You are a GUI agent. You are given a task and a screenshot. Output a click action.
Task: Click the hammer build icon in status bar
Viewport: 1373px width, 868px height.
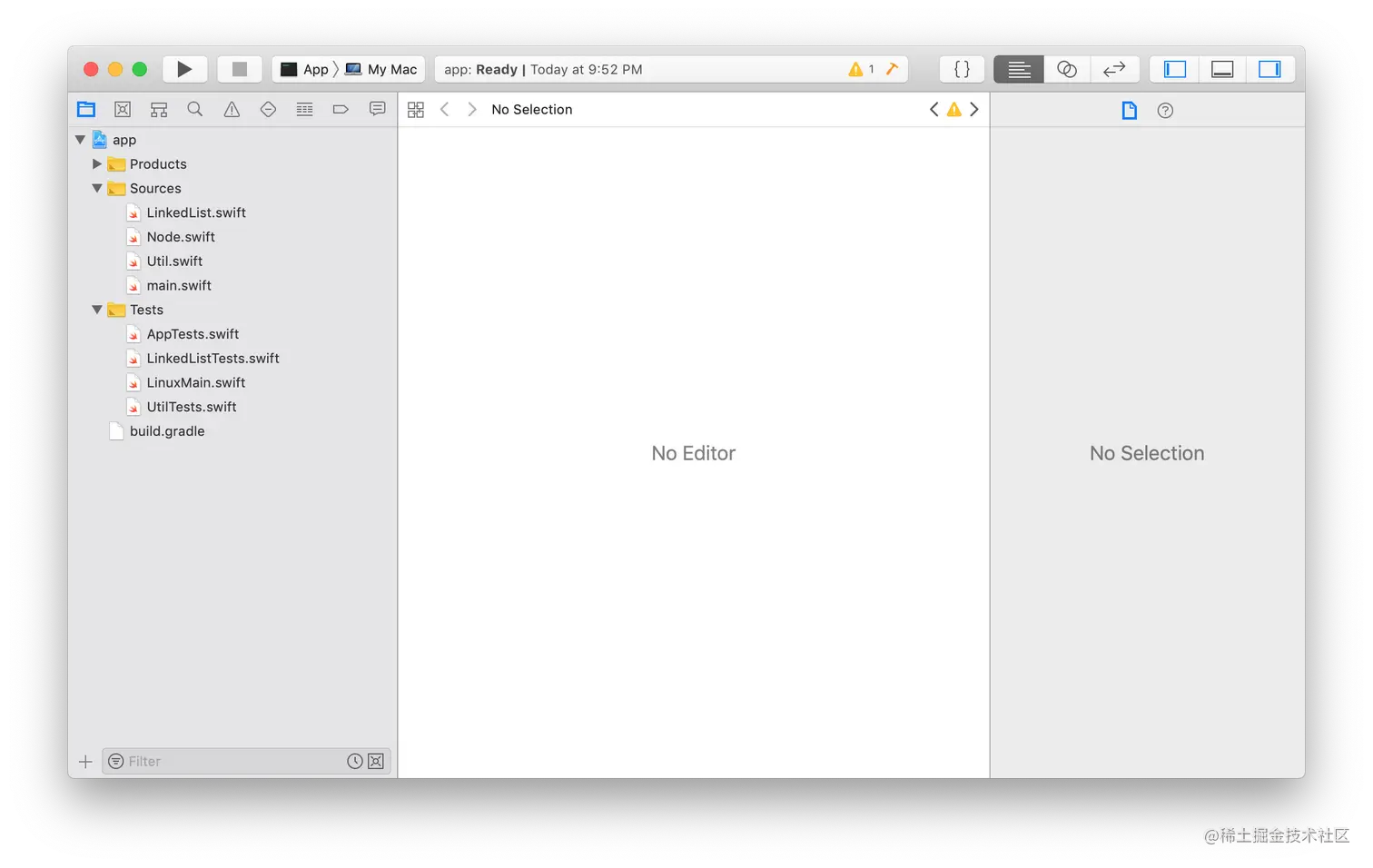click(893, 69)
